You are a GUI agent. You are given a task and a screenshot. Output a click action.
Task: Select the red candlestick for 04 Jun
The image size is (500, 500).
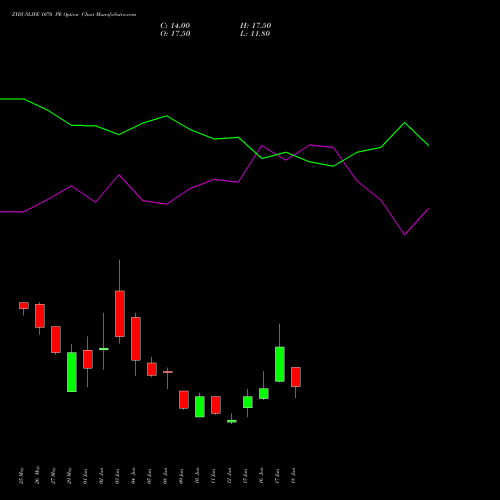point(136,339)
